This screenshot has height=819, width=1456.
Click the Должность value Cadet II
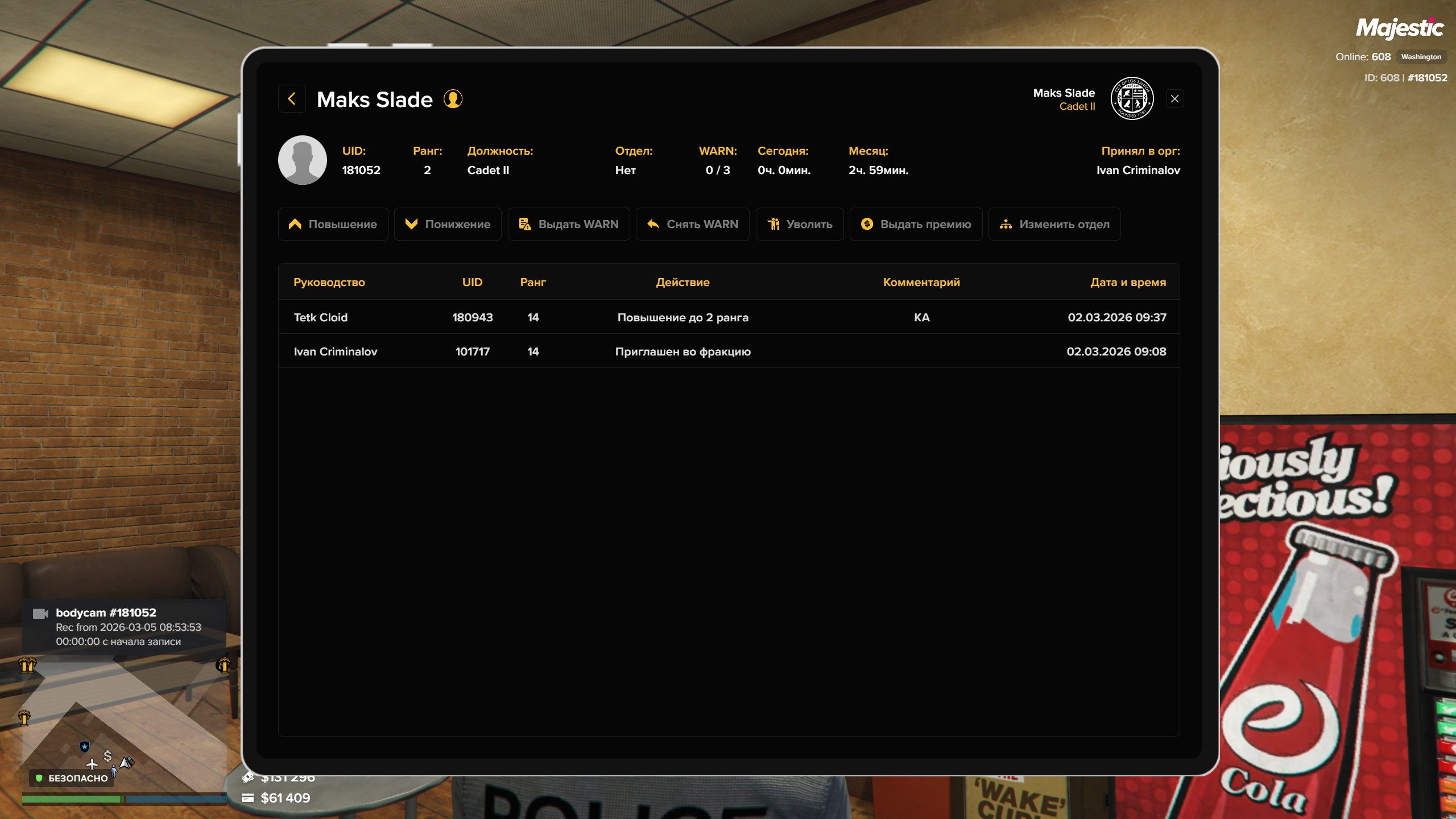(x=488, y=170)
